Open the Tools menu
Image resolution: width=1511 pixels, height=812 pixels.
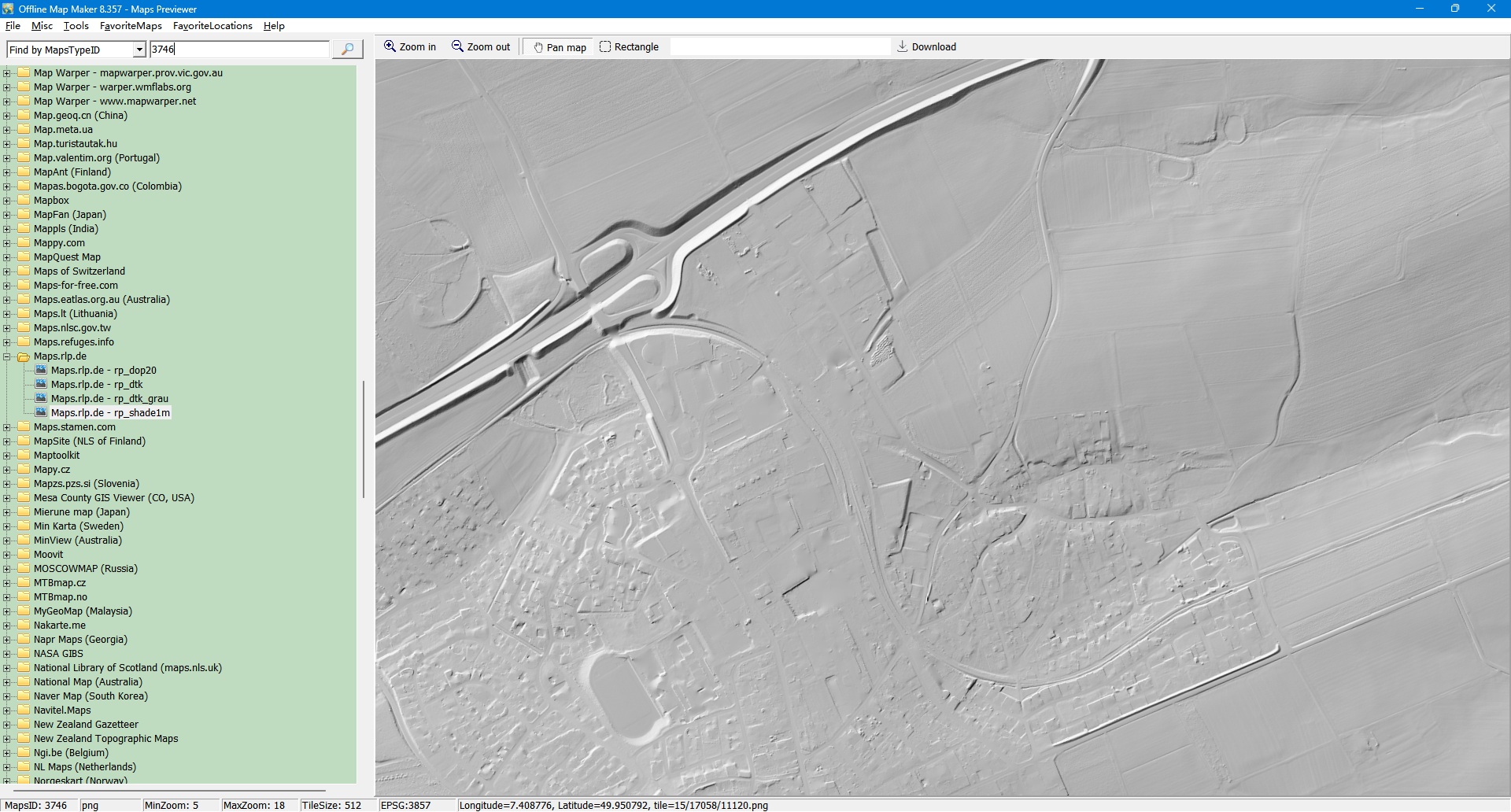[x=76, y=26]
